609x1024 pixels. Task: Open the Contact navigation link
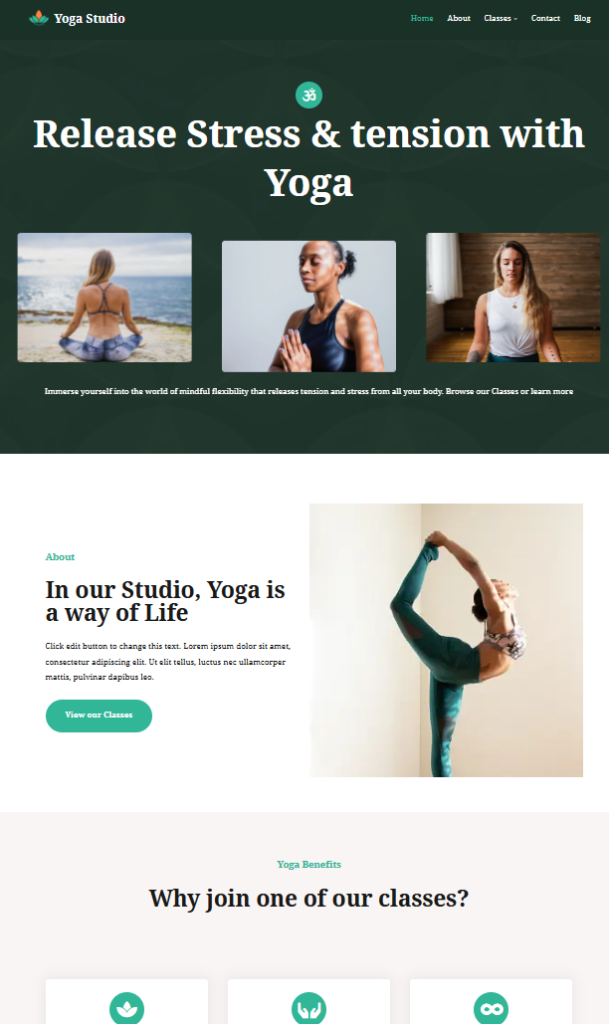point(546,18)
